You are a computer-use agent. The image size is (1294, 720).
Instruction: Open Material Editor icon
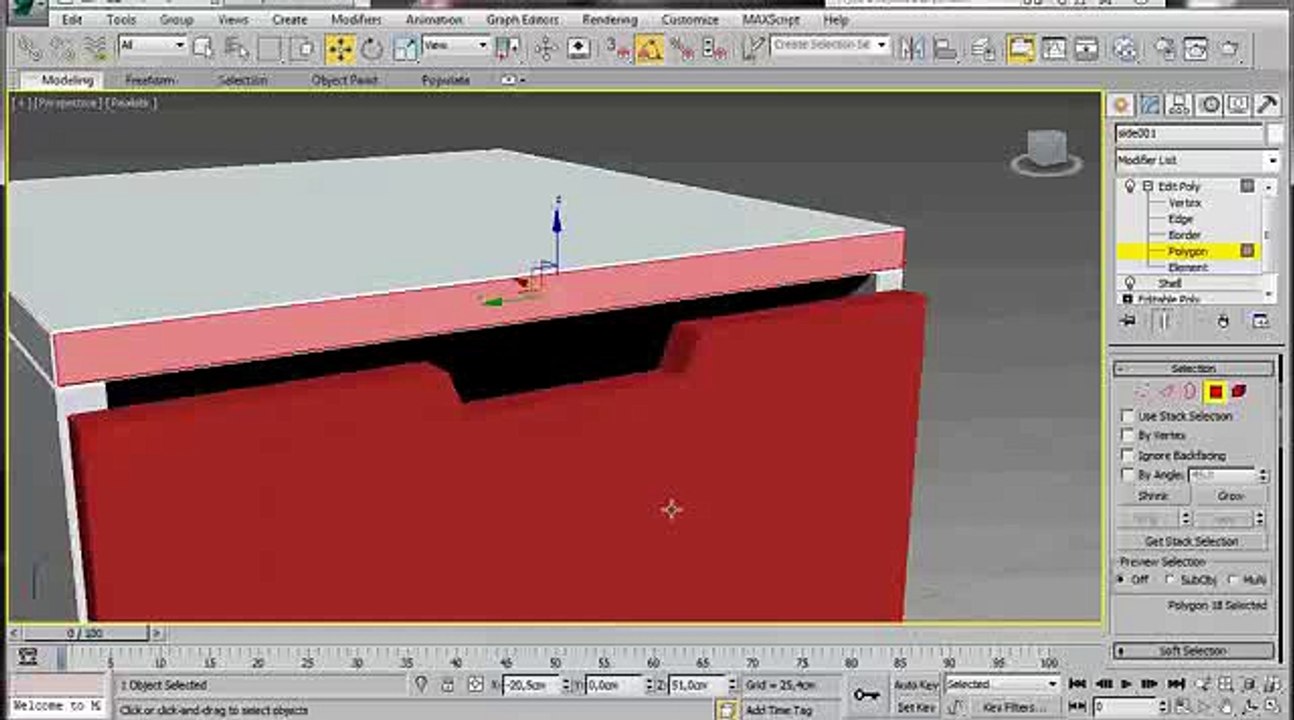1125,48
